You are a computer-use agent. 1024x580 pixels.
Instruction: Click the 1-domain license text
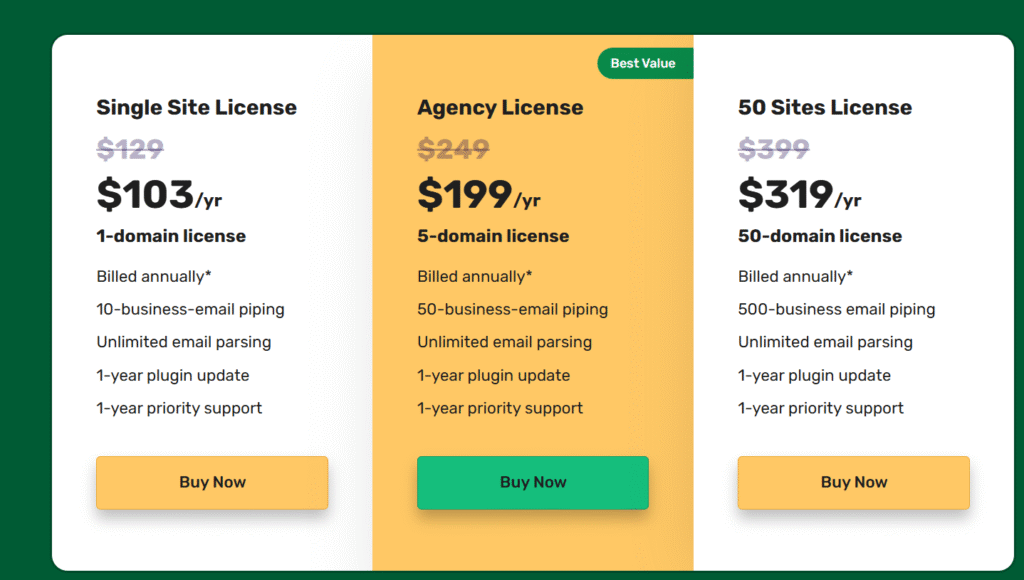point(171,236)
